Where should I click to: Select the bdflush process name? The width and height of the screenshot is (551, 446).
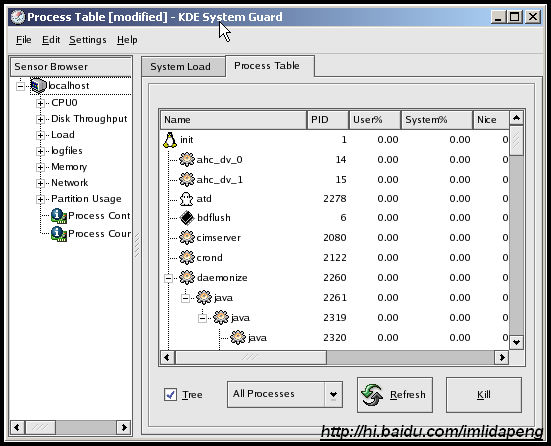pyautogui.click(x=214, y=218)
